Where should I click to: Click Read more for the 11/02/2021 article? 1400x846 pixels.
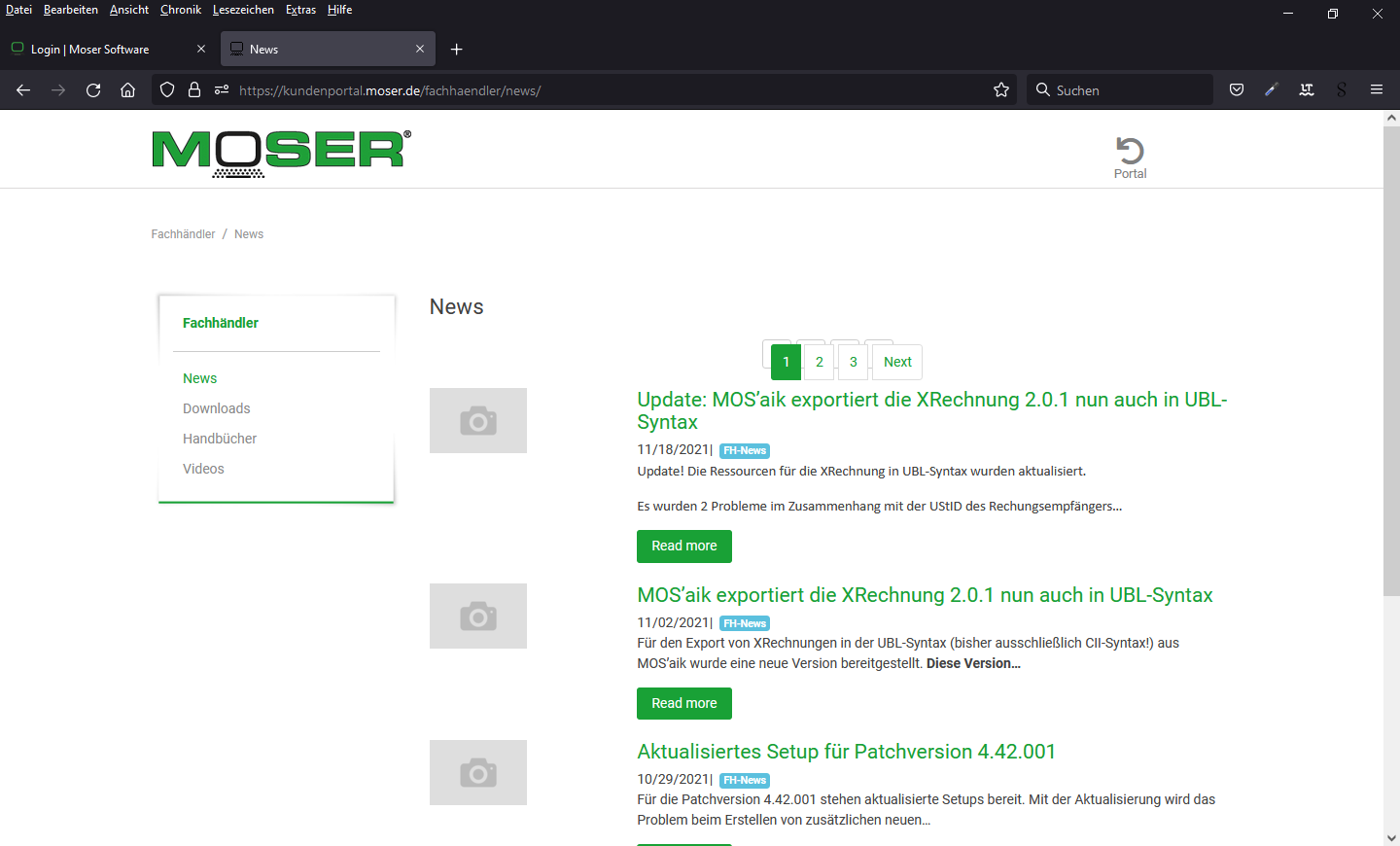[x=684, y=703]
